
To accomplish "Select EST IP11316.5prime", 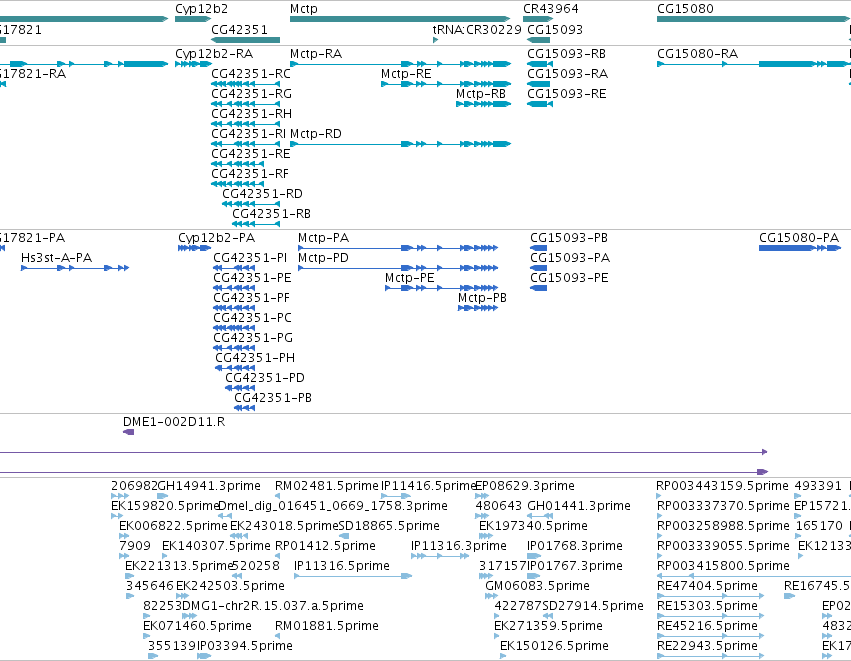I will (341, 566).
